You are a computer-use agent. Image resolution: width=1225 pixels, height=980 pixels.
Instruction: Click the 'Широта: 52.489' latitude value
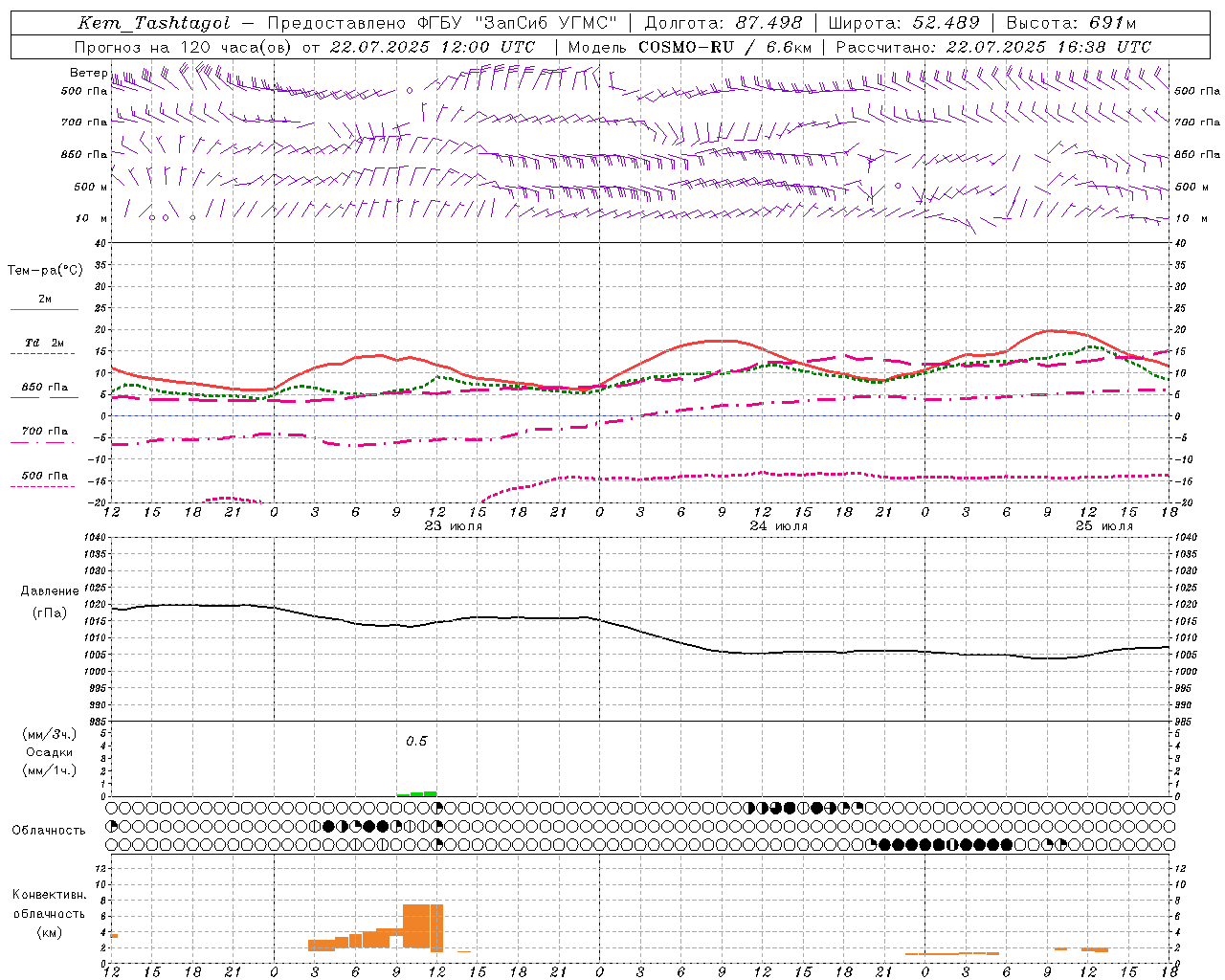(x=904, y=23)
